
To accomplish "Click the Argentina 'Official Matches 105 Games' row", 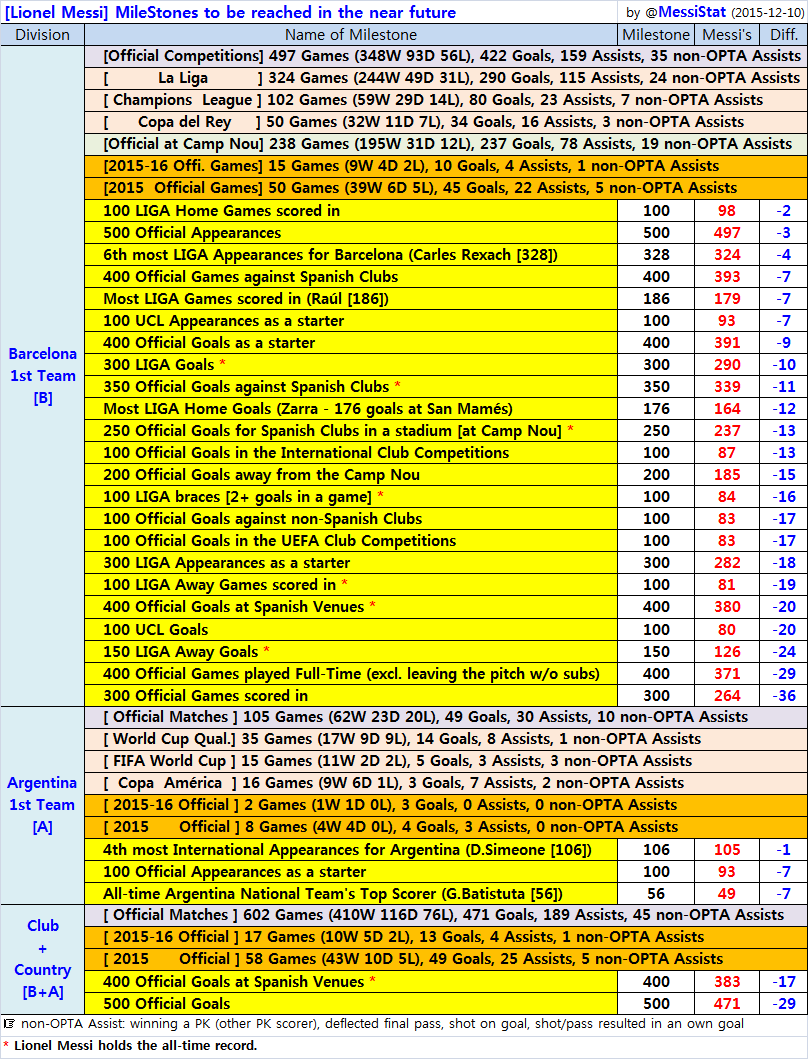I will click(446, 717).
